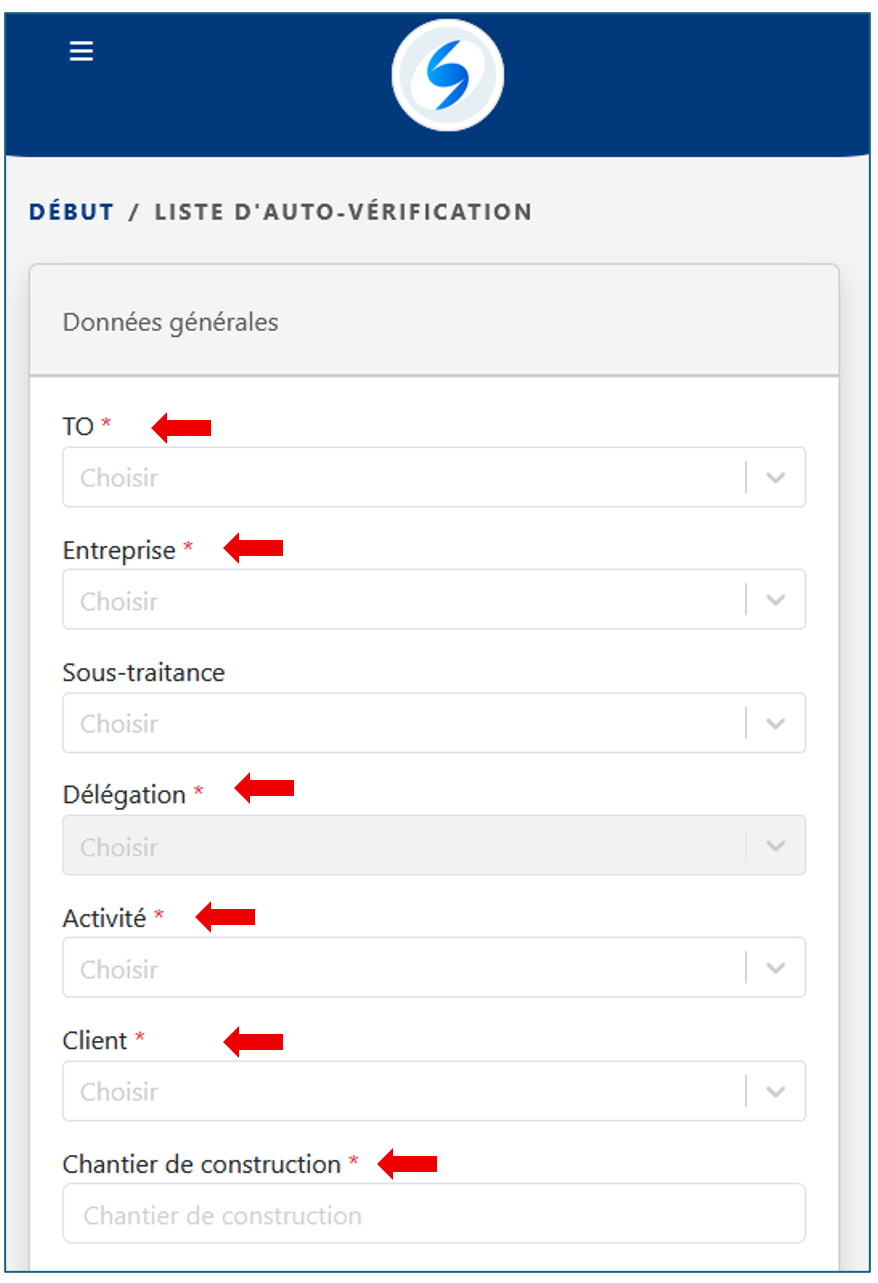This screenshot has width=878, height=1283.
Task: Click the Sous-traitance chevron arrow
Action: point(776,724)
